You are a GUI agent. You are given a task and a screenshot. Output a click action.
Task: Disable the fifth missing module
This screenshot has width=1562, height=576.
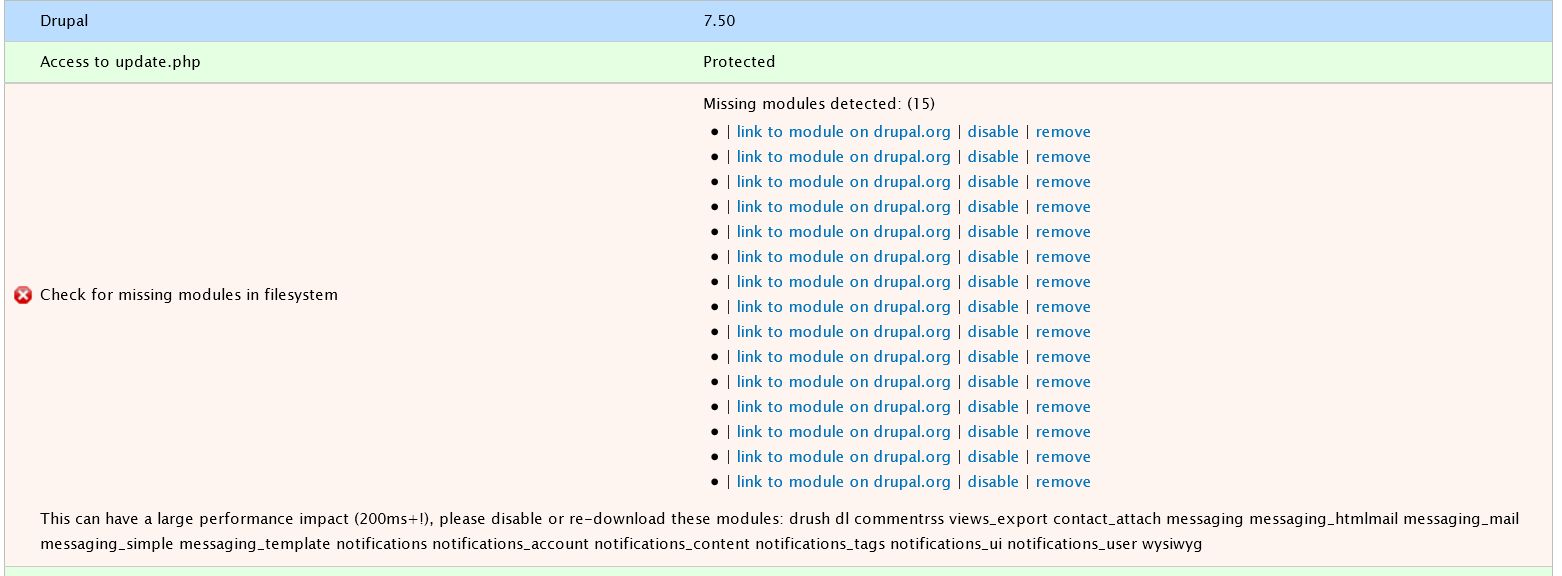click(x=993, y=231)
